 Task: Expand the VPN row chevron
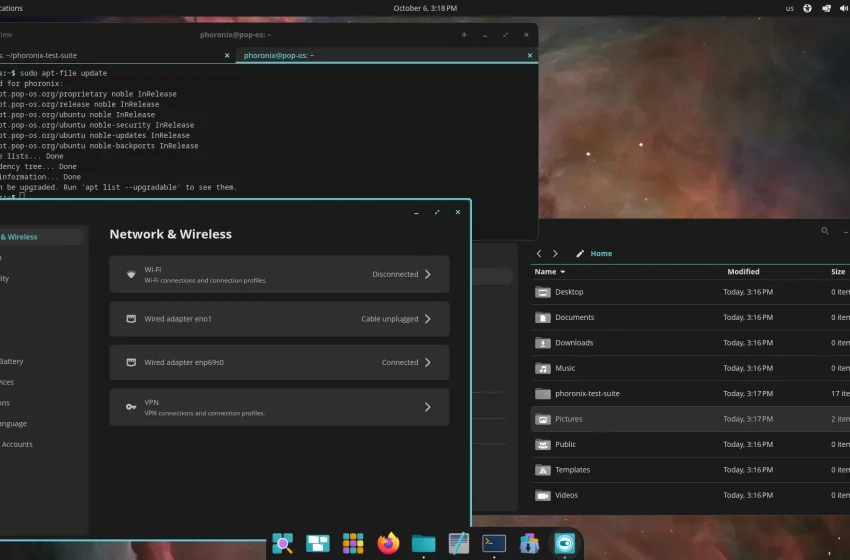click(428, 407)
